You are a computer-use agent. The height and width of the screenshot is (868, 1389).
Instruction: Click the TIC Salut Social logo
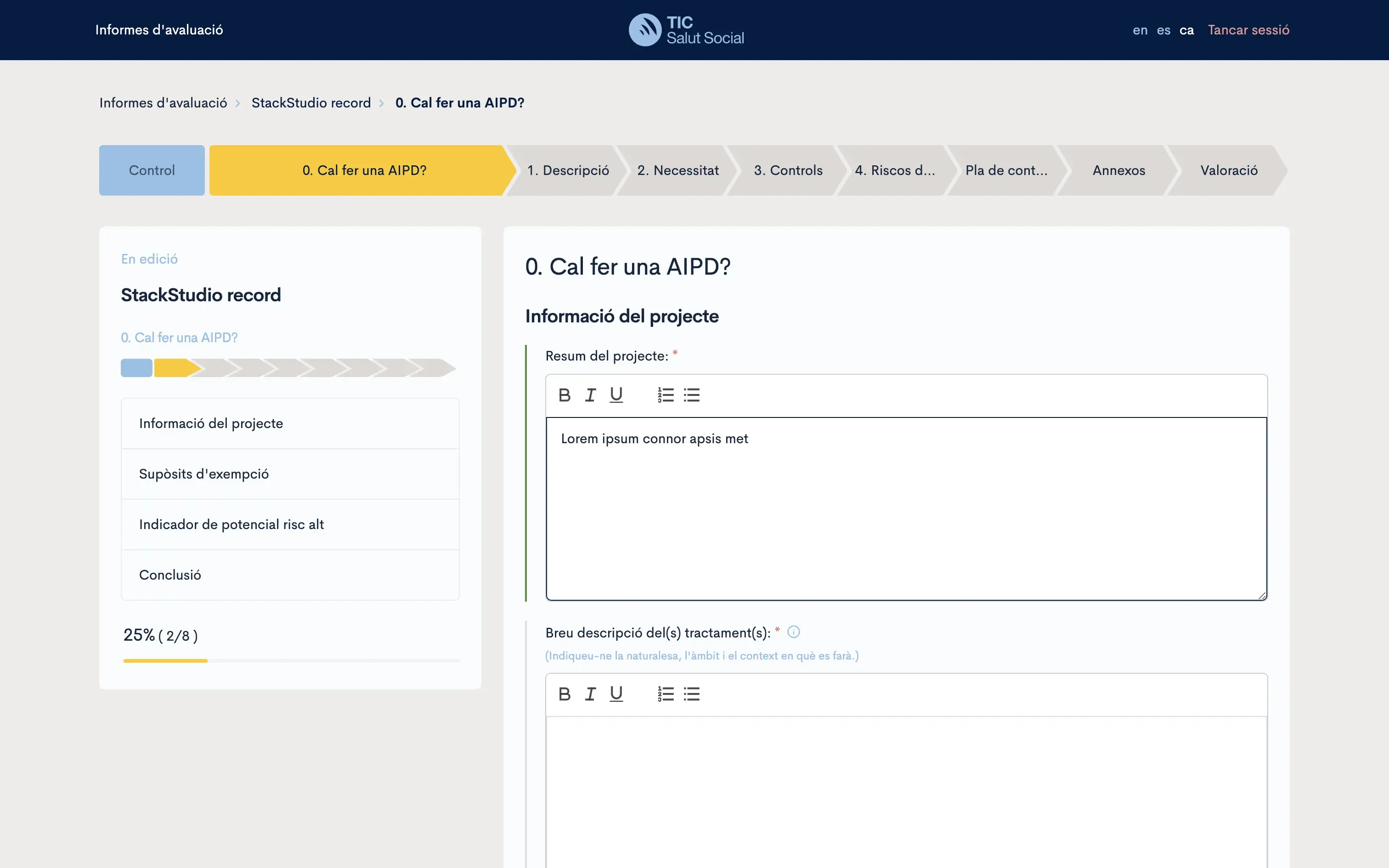687,30
